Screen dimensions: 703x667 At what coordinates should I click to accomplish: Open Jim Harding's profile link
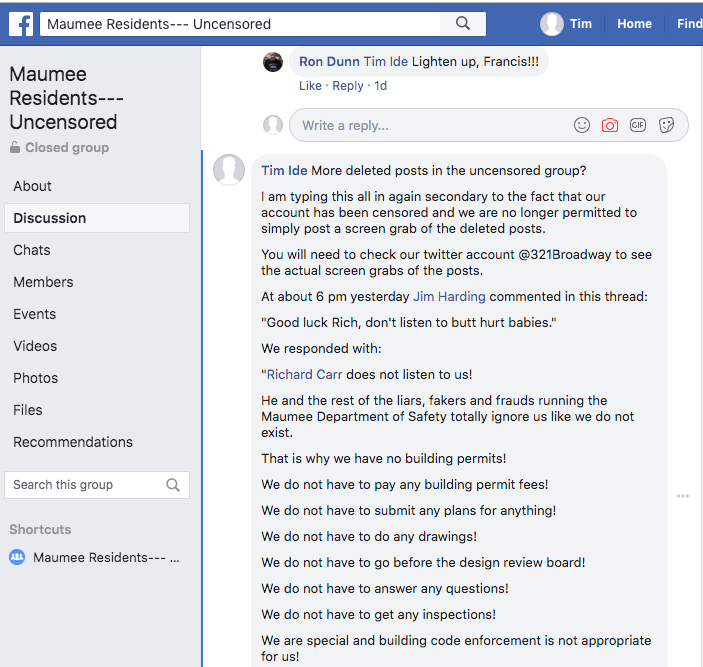(449, 297)
